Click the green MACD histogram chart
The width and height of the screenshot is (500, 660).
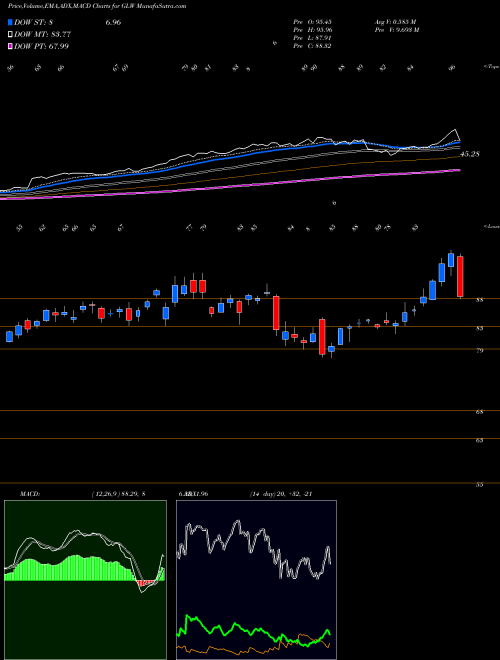(x=85, y=580)
